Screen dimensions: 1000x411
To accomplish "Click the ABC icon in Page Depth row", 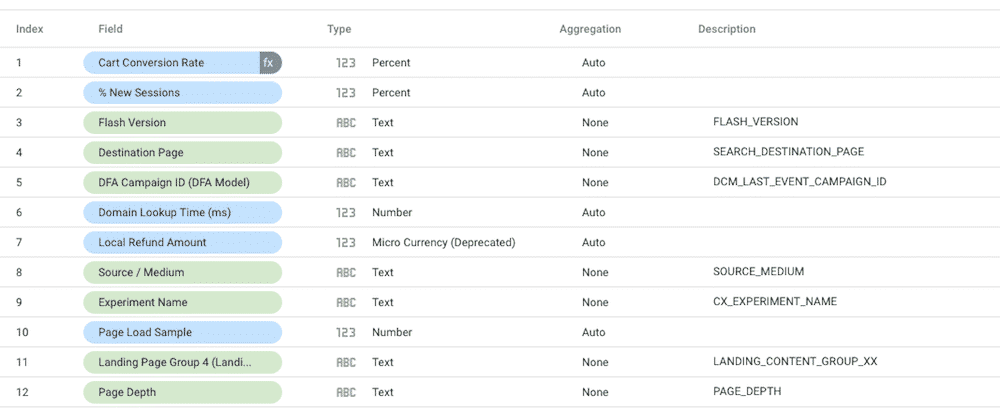I will pyautogui.click(x=346, y=392).
